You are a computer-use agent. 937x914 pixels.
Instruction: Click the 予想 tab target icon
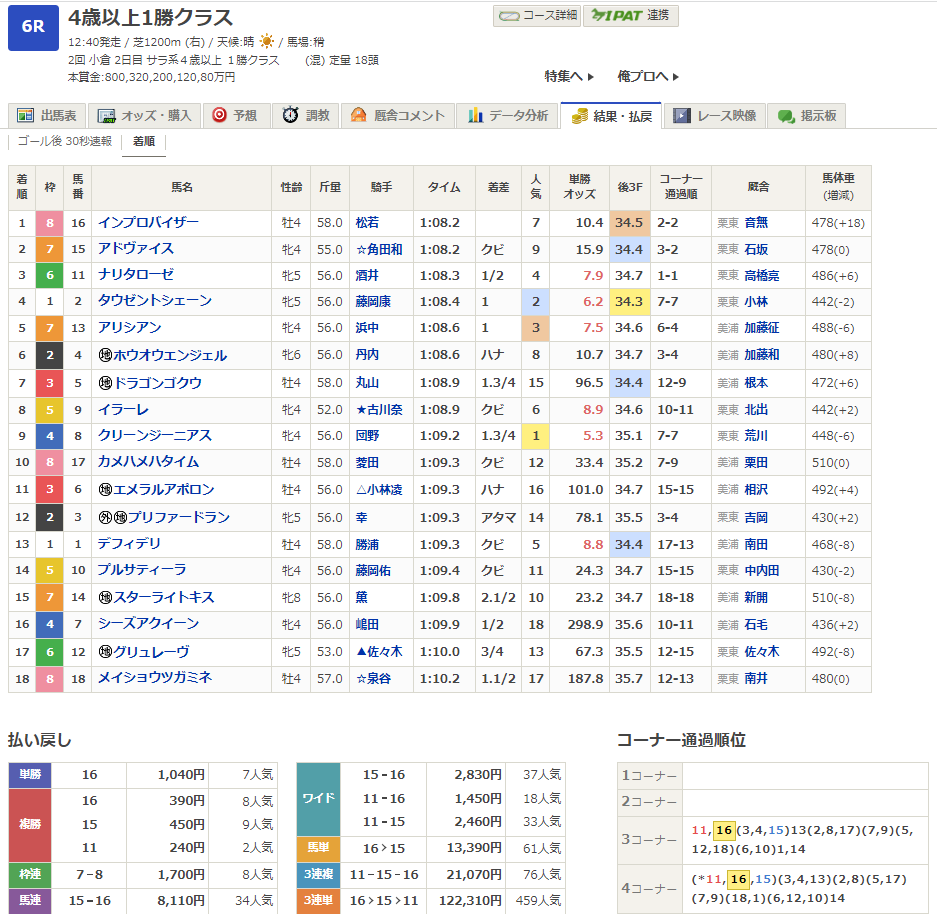[x=219, y=116]
